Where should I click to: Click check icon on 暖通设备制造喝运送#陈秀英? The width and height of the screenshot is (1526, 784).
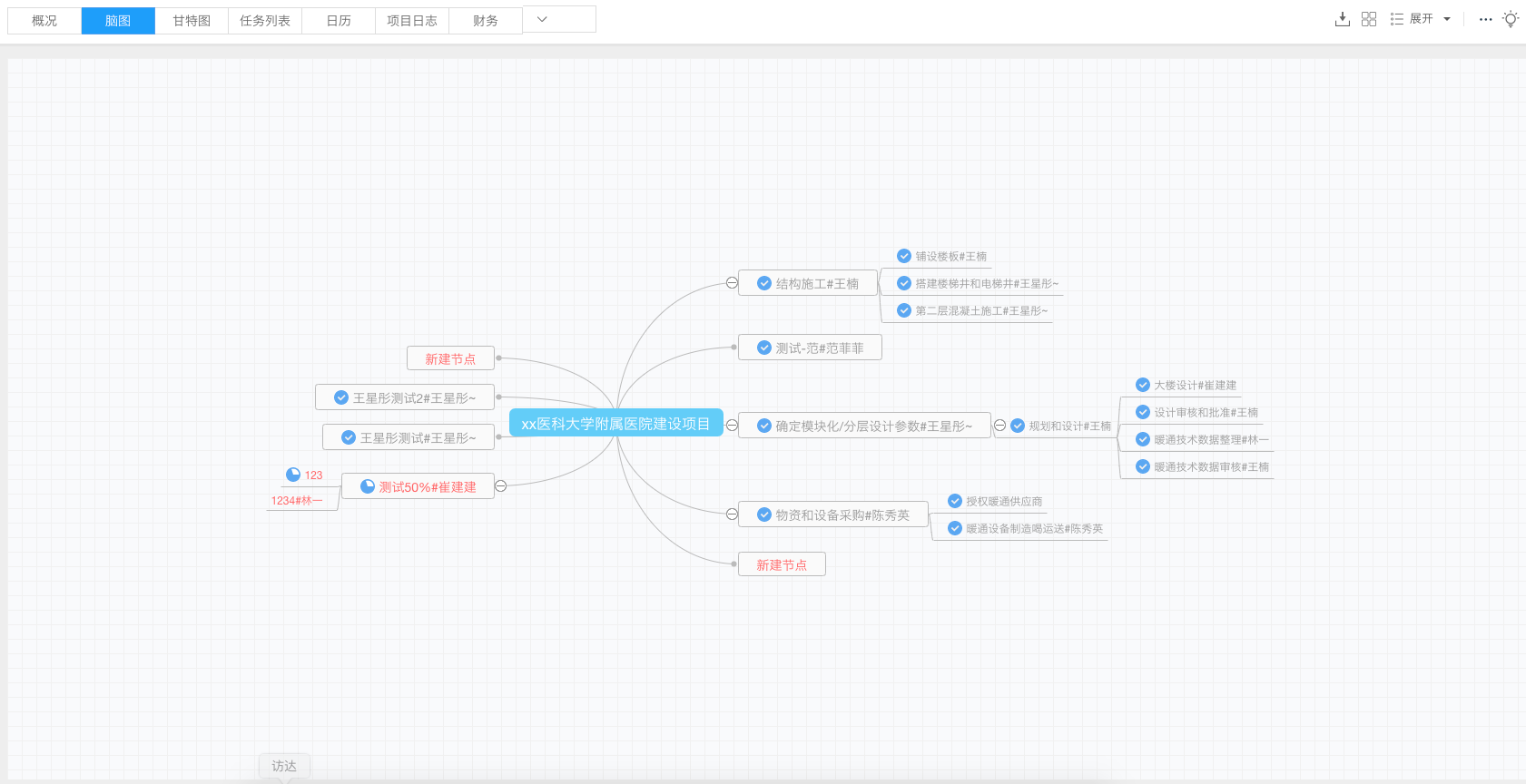[955, 528]
